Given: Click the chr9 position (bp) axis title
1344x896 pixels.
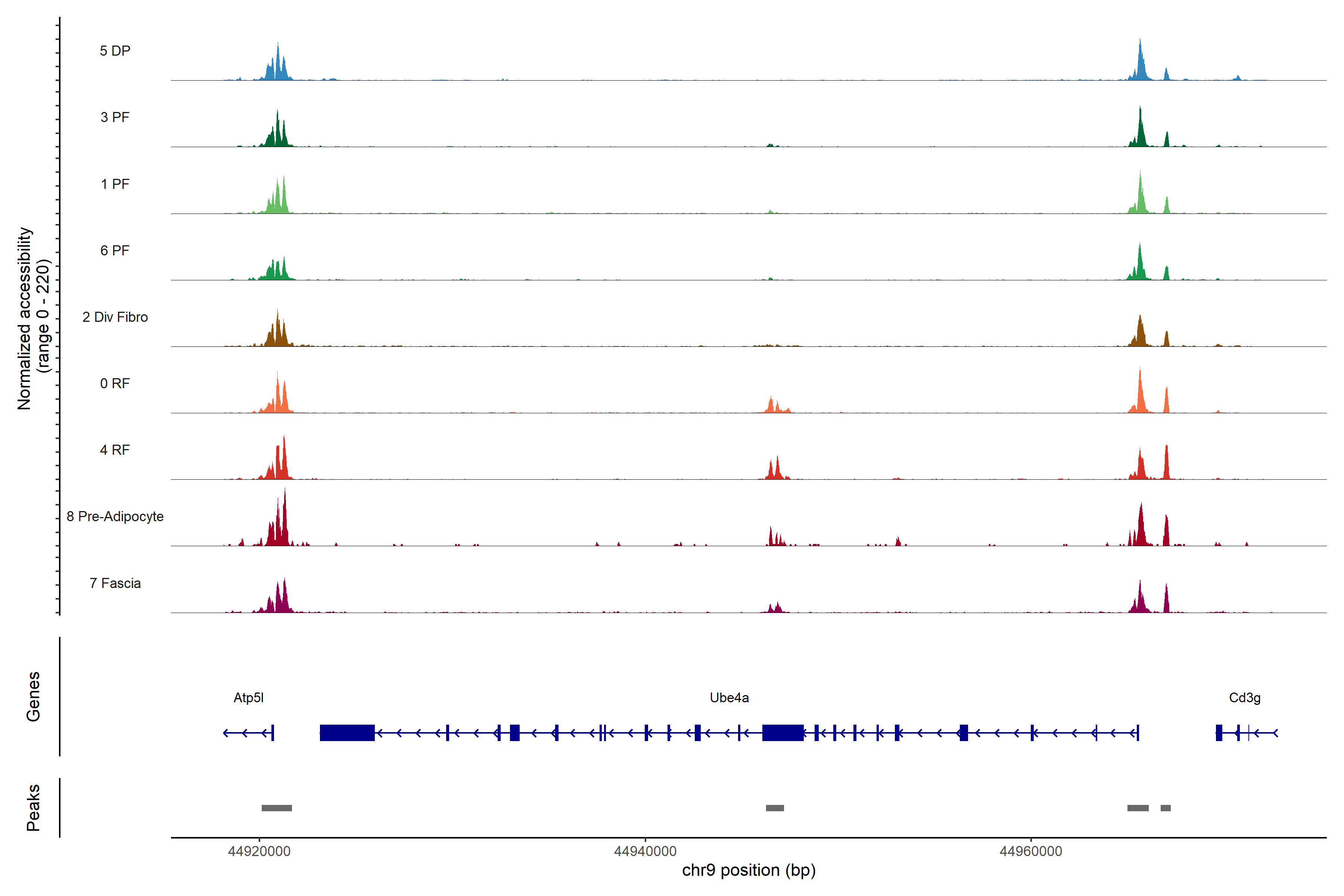Looking at the screenshot, I should point(749,870).
